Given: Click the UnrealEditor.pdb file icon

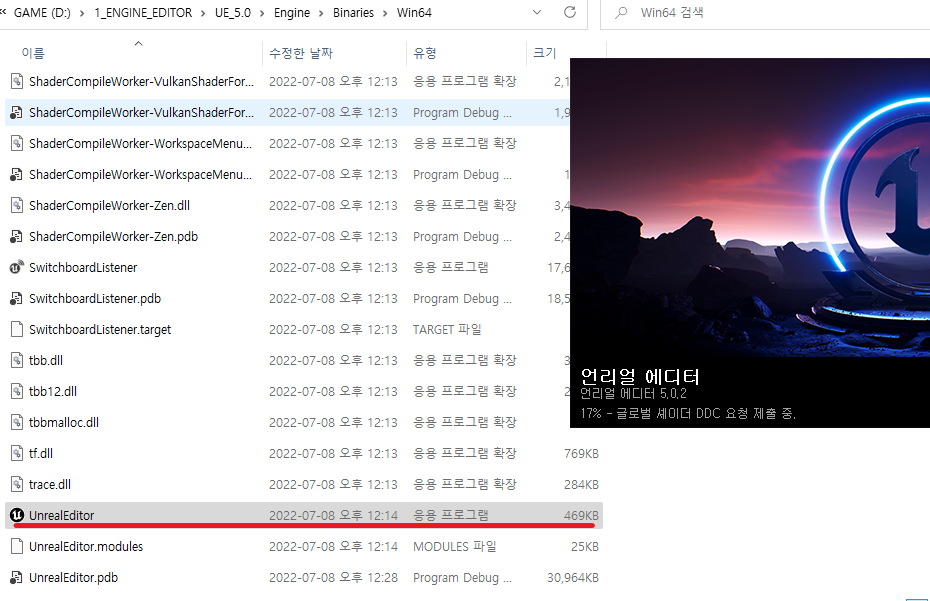Looking at the screenshot, I should [17, 577].
